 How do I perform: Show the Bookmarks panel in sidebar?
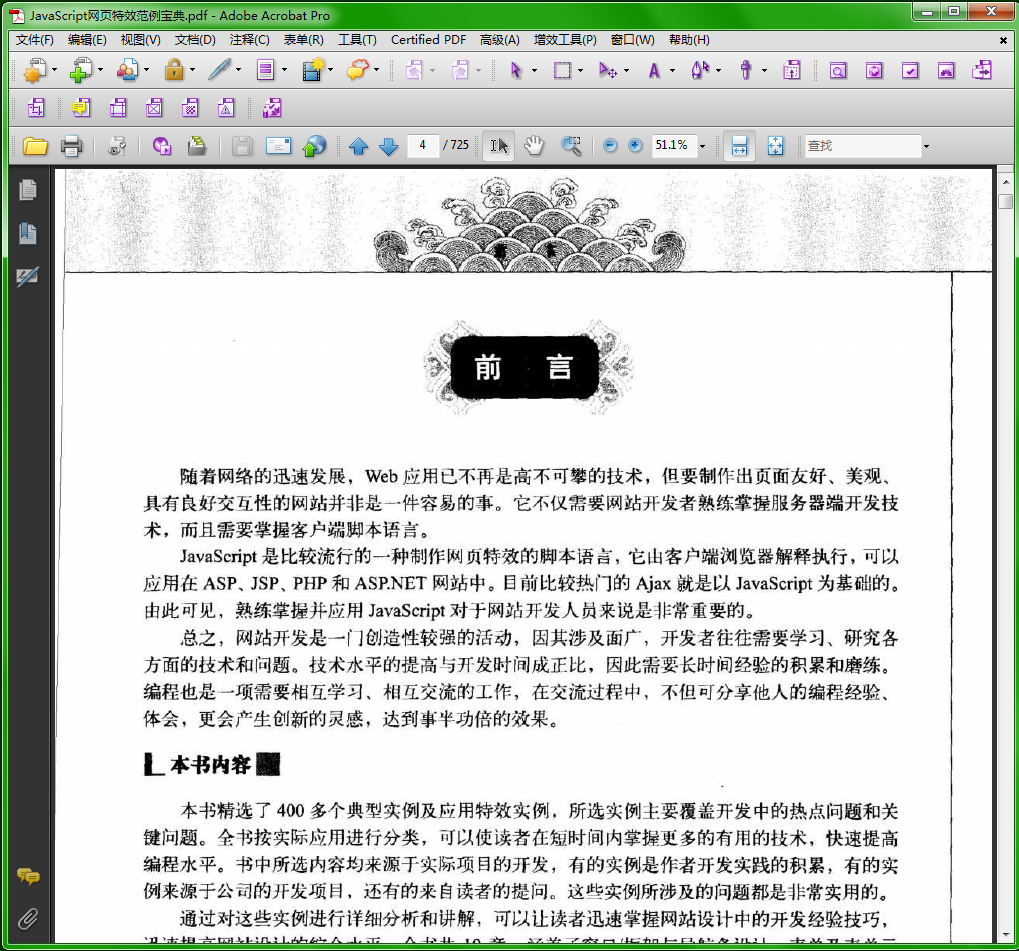[x=28, y=233]
